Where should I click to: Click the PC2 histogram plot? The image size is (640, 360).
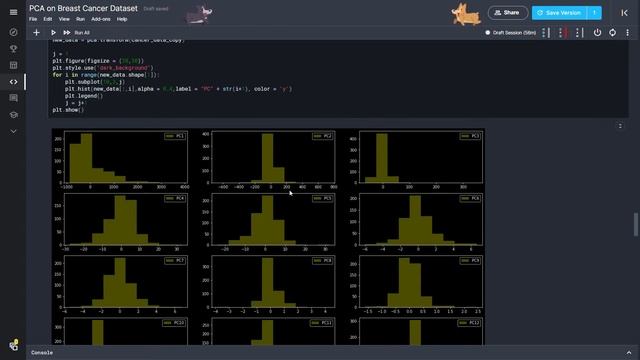273,157
